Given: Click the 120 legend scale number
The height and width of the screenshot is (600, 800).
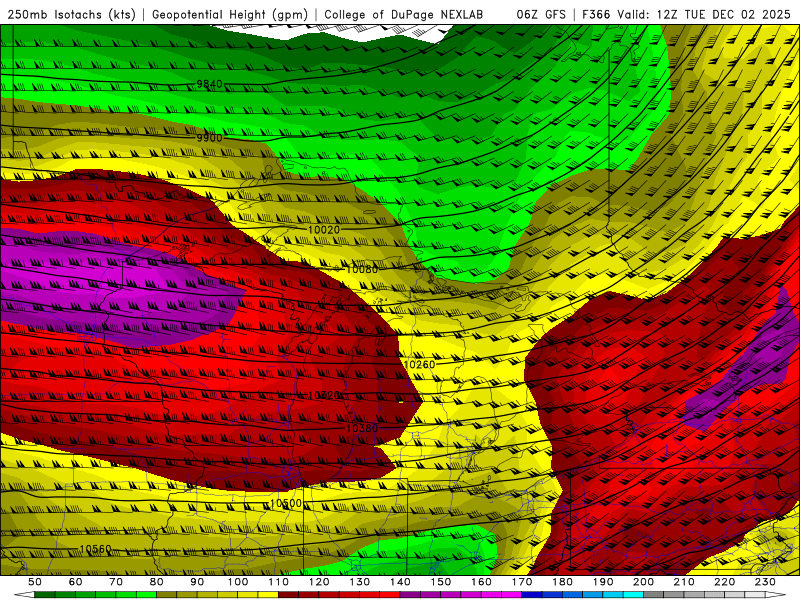Looking at the screenshot, I should (x=319, y=582).
